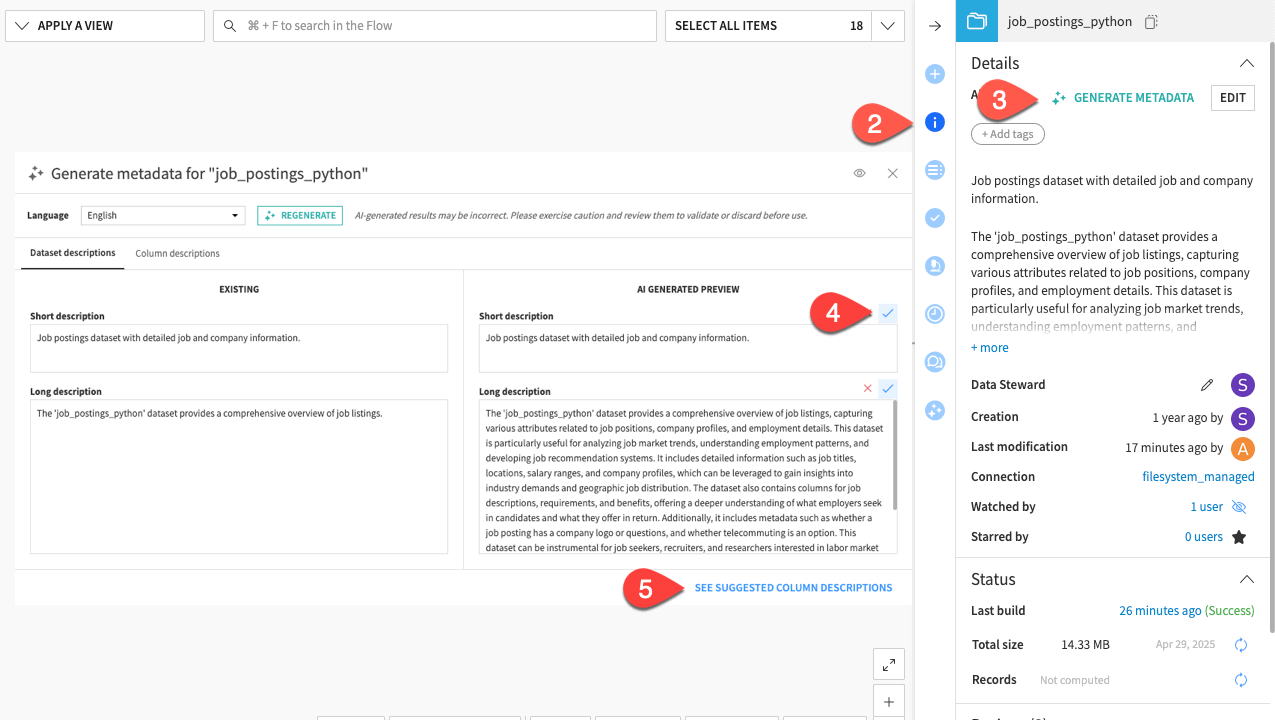Open the Schema panel icon below the info icon
The image size is (1275, 720).
(x=934, y=170)
